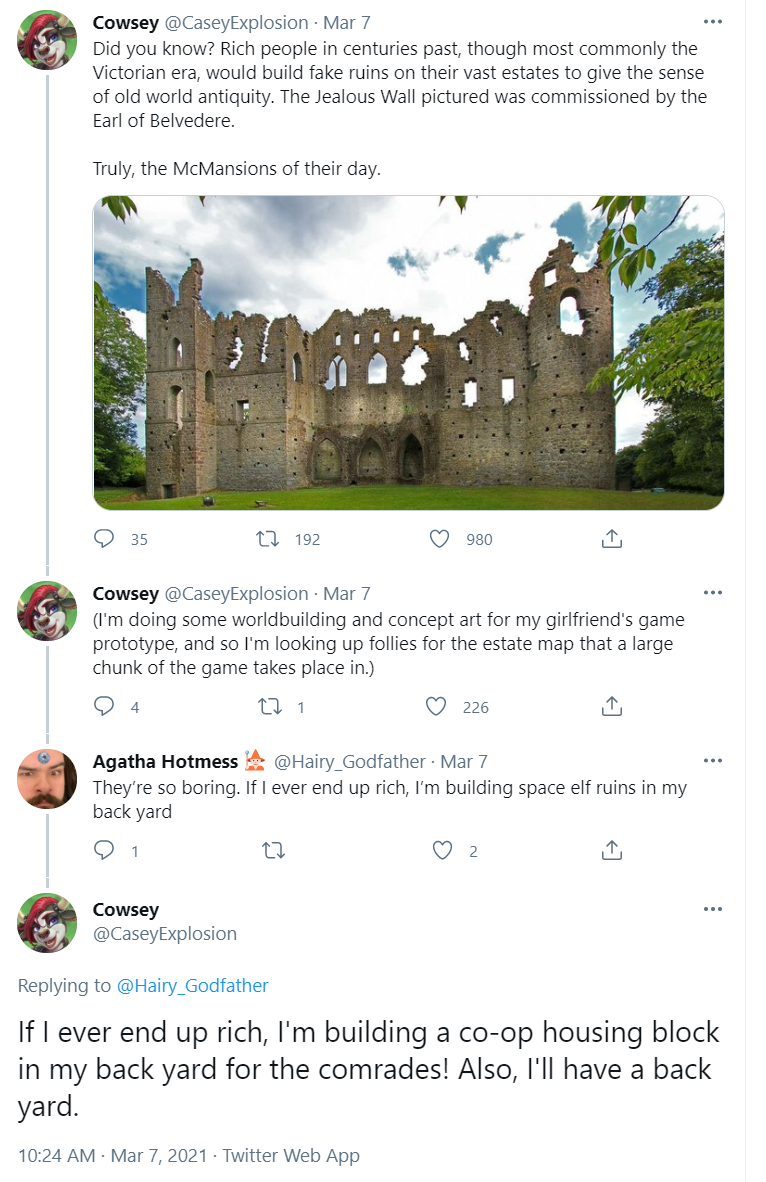Open more options on the first tweet
Viewport: 766px width, 1182px height.
pos(712,22)
